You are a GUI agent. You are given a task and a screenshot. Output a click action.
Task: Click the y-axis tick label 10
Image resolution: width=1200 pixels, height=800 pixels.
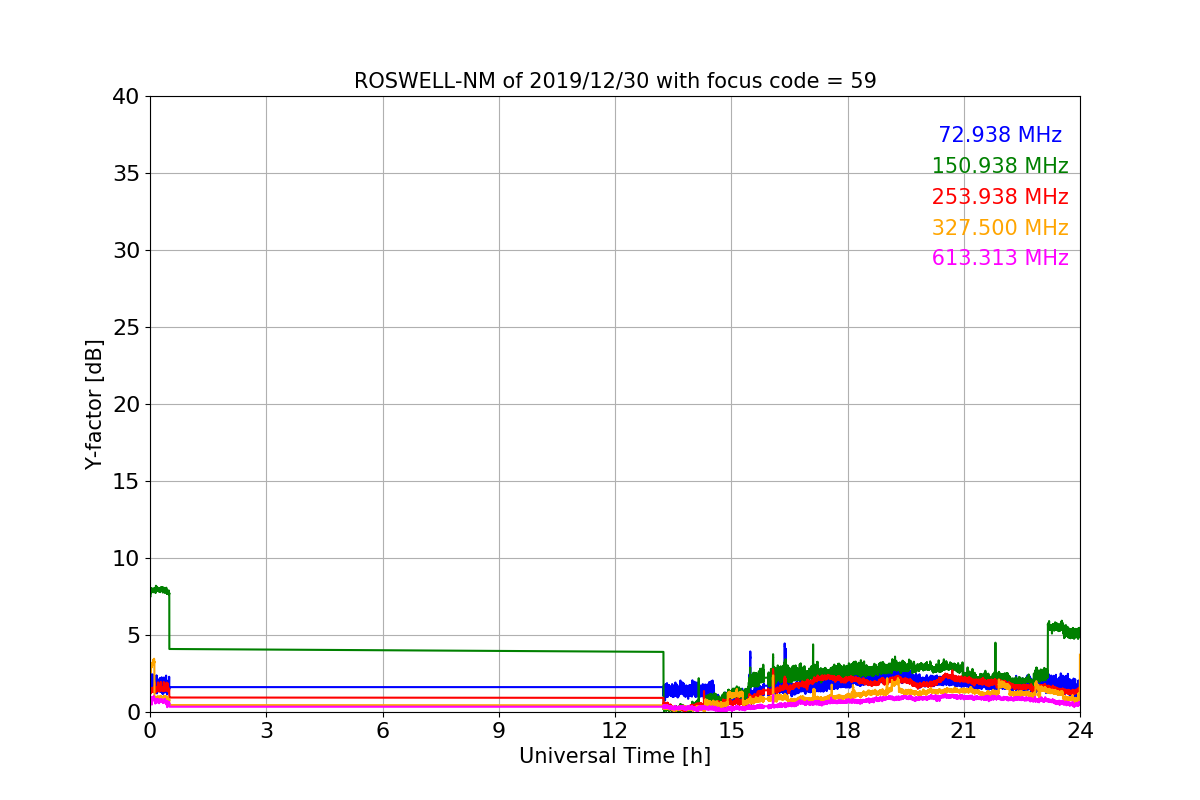pos(126,559)
